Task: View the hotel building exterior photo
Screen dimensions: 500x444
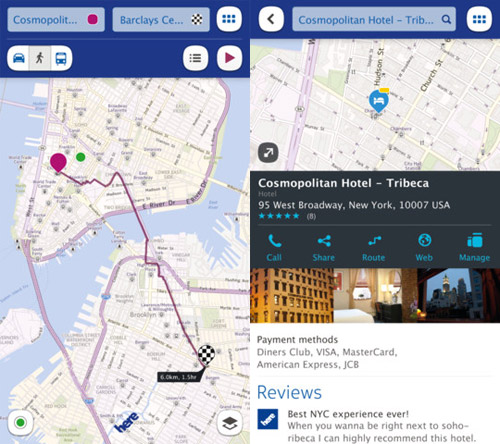Action: coord(292,295)
